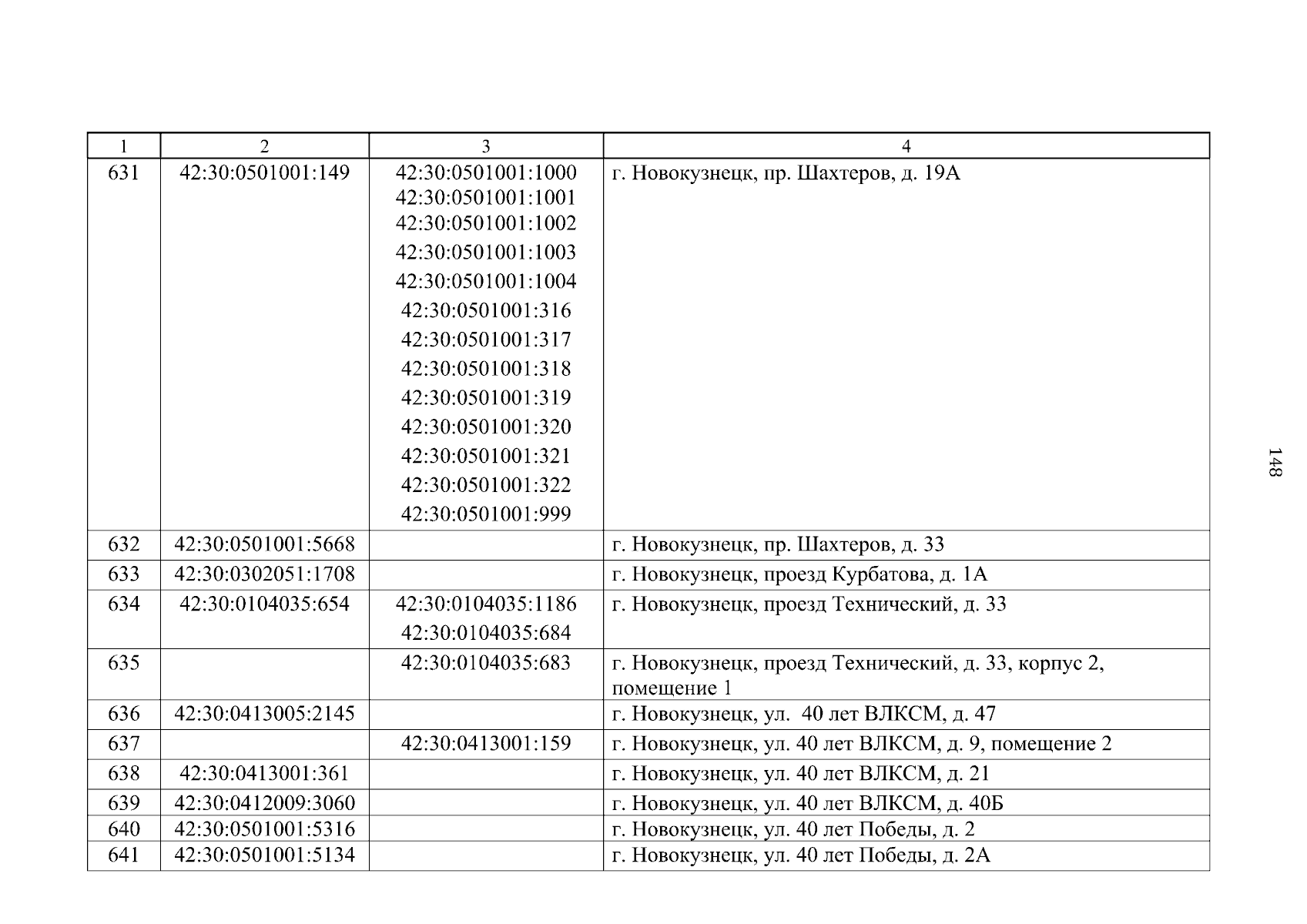1307x924 pixels.
Task: Select value 42:30:0501001:1003
Action: (486, 253)
